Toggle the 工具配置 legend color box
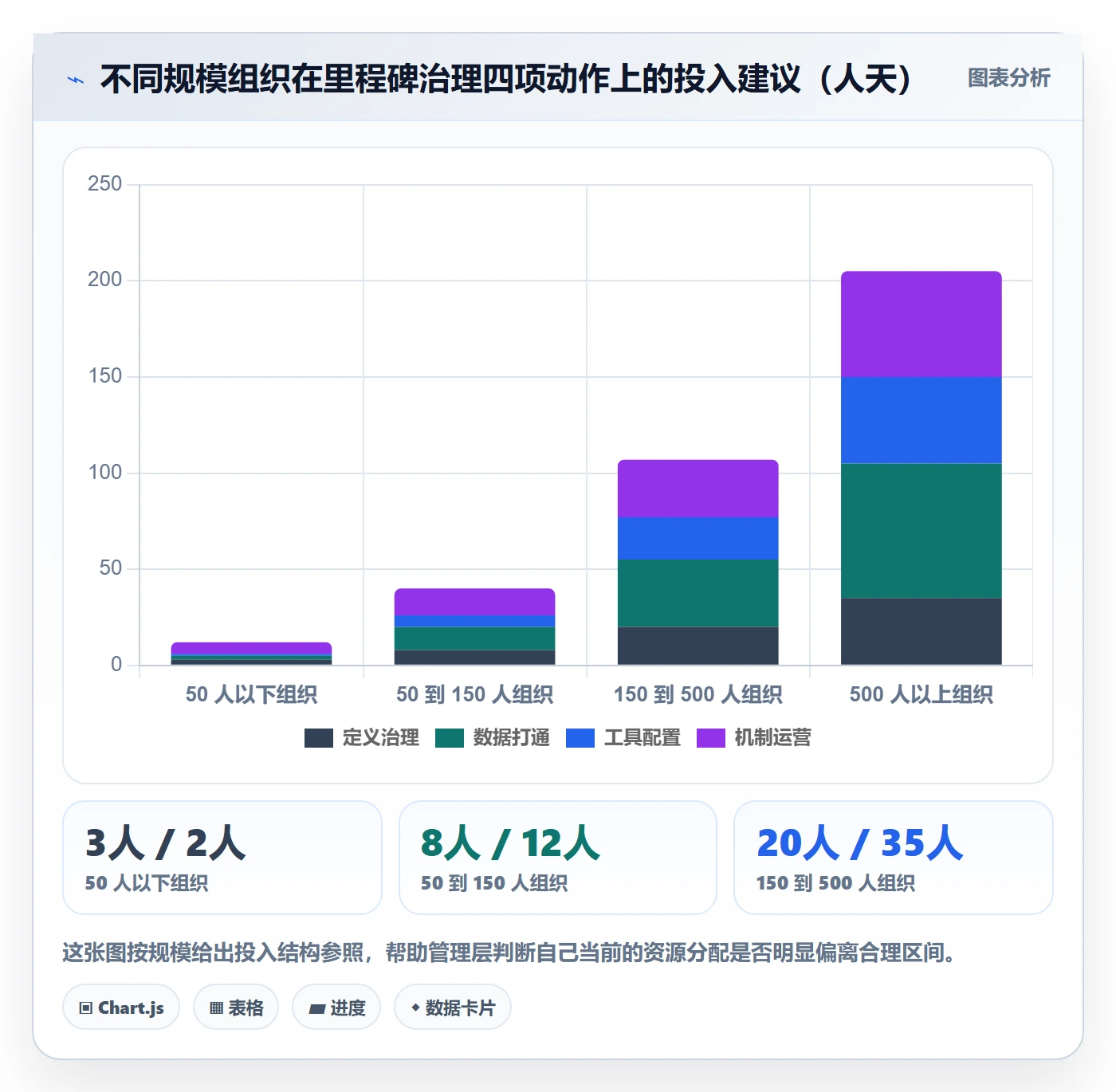This screenshot has height=1092, width=1116. pyautogui.click(x=580, y=738)
